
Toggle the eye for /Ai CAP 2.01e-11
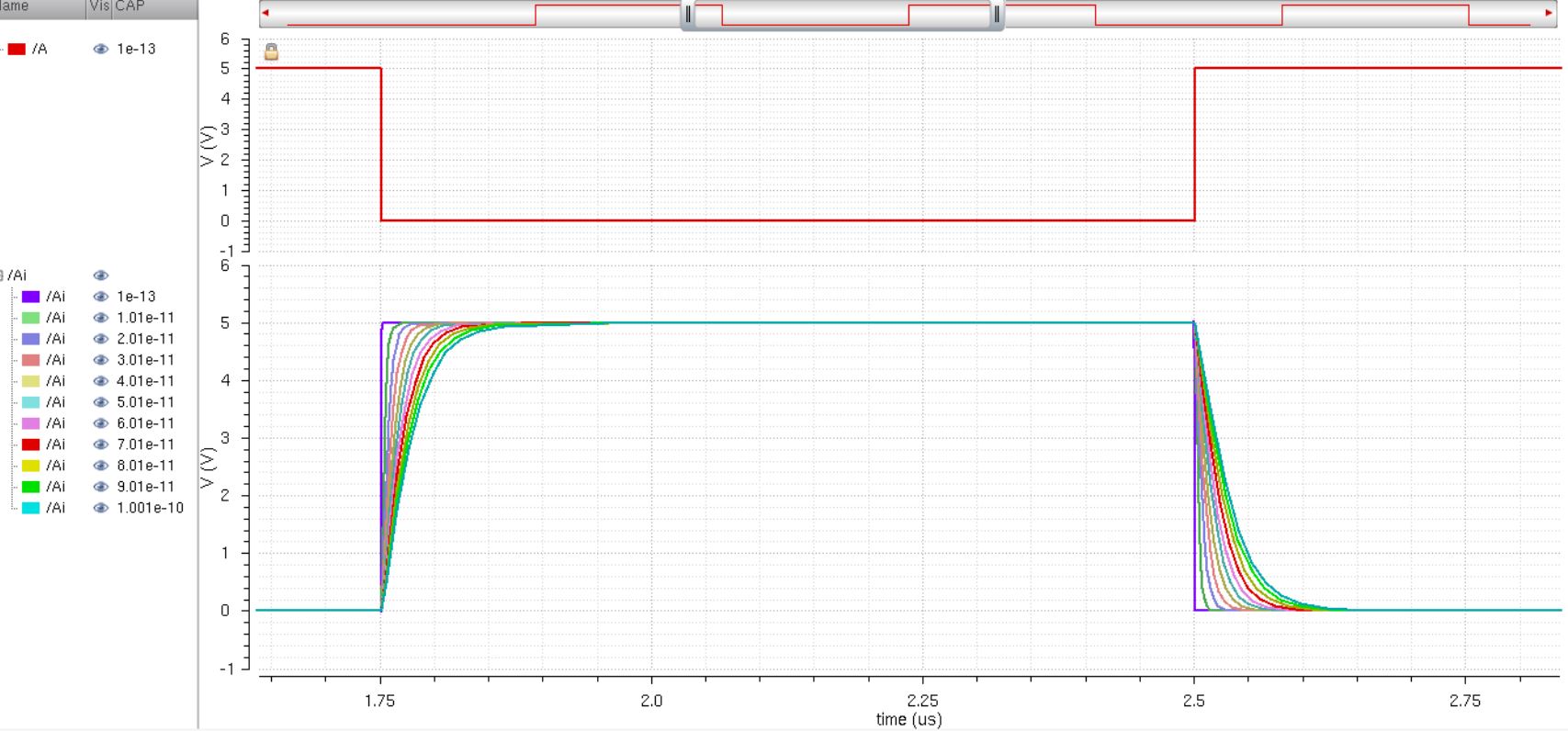tap(100, 339)
